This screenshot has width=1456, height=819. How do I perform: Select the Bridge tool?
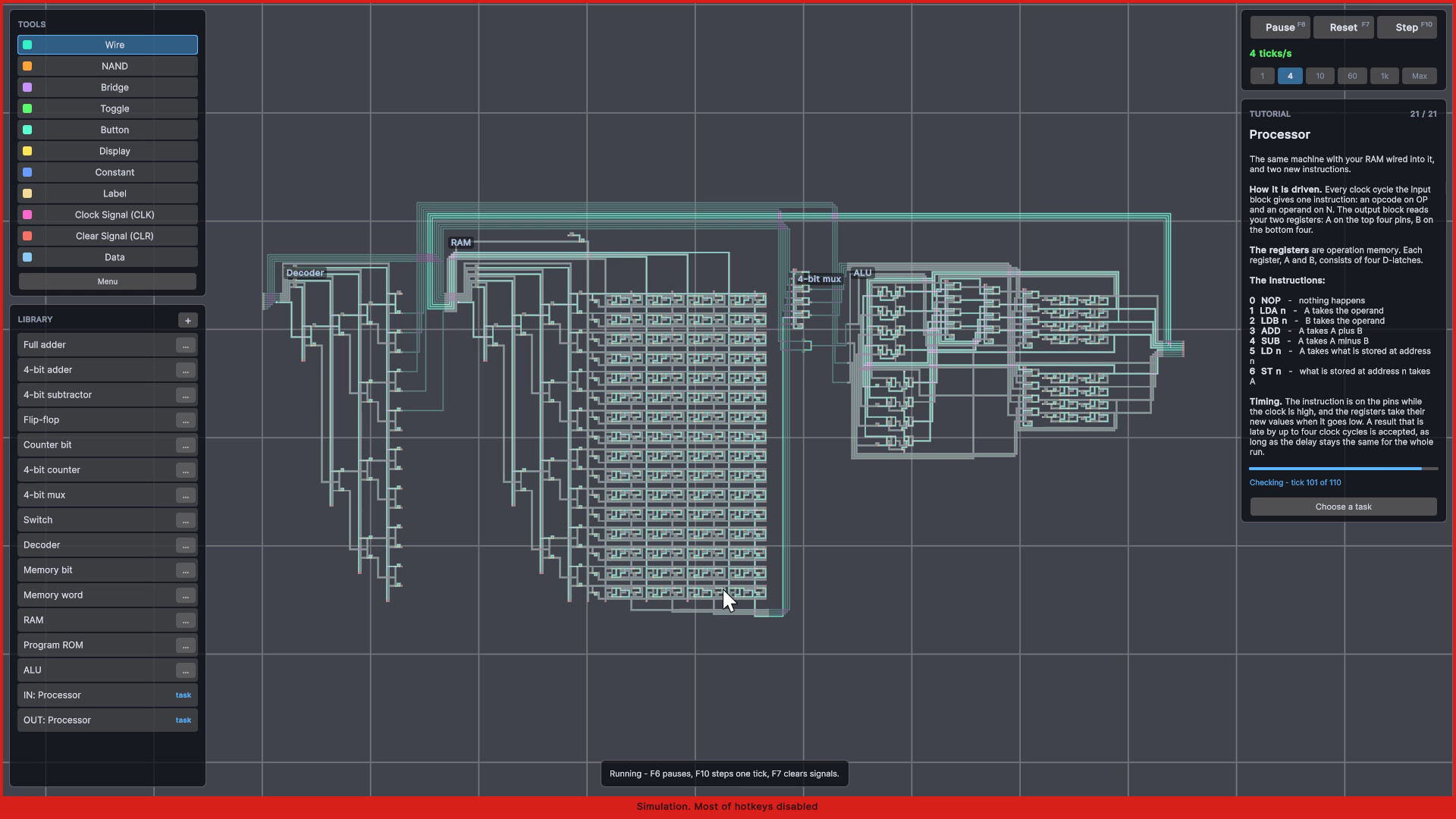pyautogui.click(x=107, y=87)
